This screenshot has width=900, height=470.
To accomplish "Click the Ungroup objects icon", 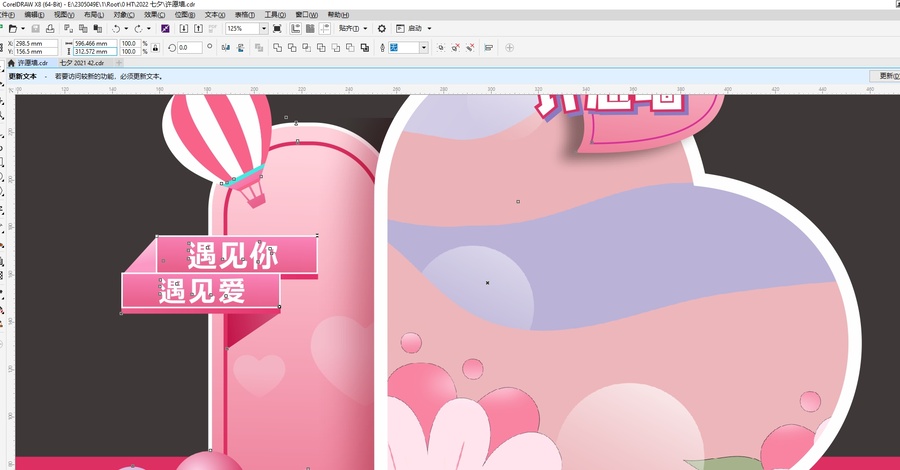I will click(x=456, y=48).
